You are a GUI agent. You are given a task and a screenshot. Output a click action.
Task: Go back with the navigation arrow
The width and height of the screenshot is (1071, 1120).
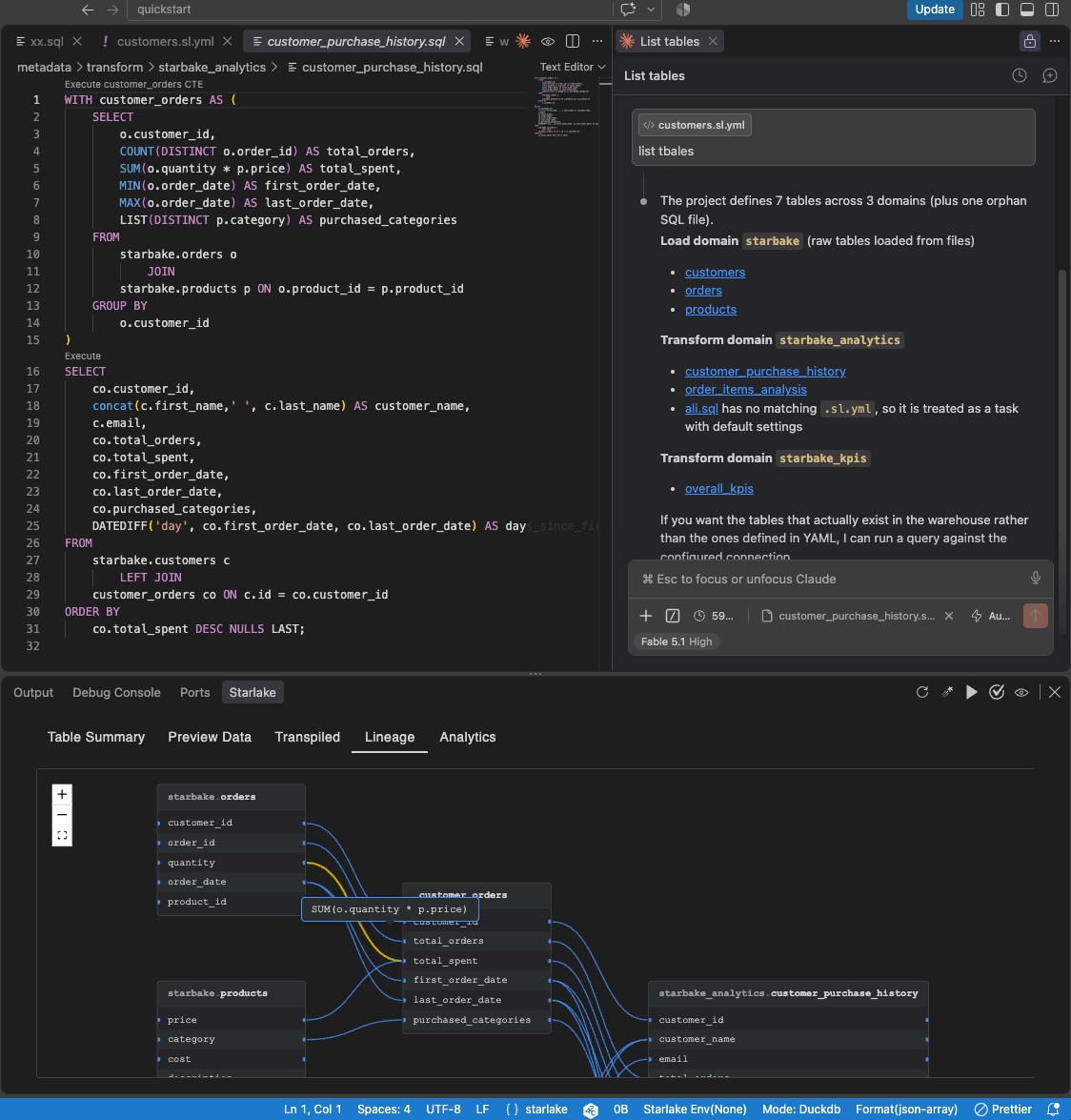[87, 10]
